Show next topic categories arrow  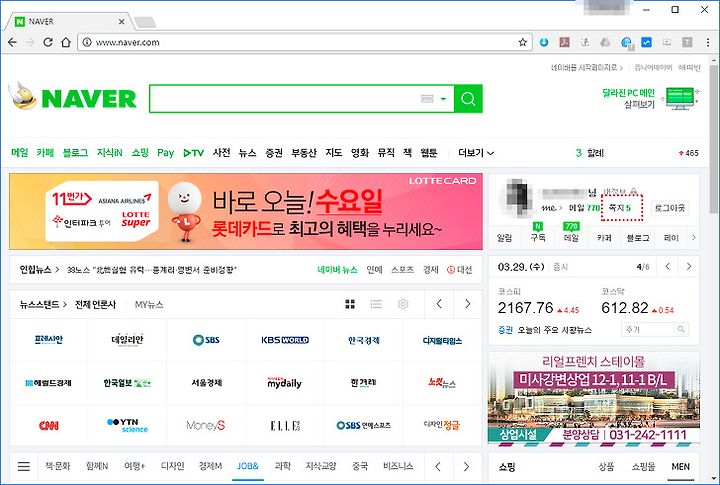(467, 466)
